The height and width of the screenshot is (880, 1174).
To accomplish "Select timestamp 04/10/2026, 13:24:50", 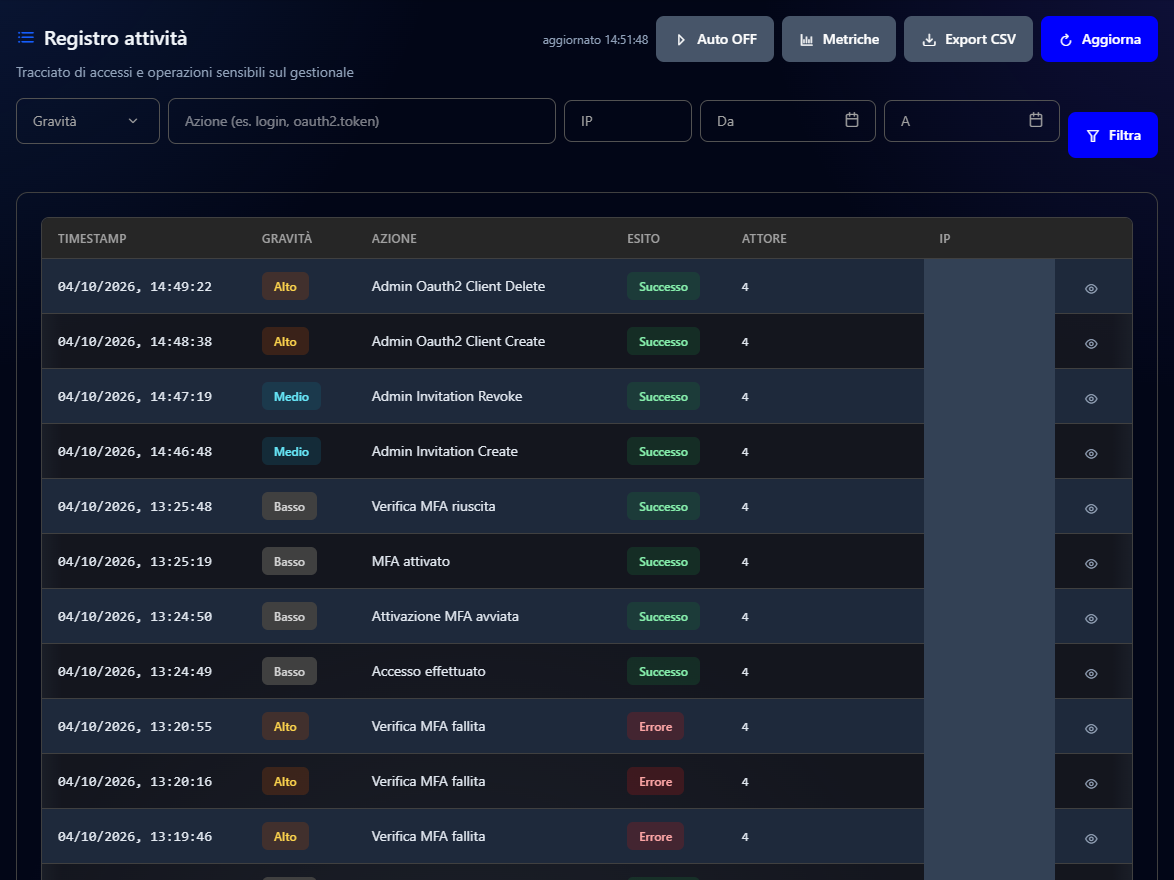I will [135, 616].
